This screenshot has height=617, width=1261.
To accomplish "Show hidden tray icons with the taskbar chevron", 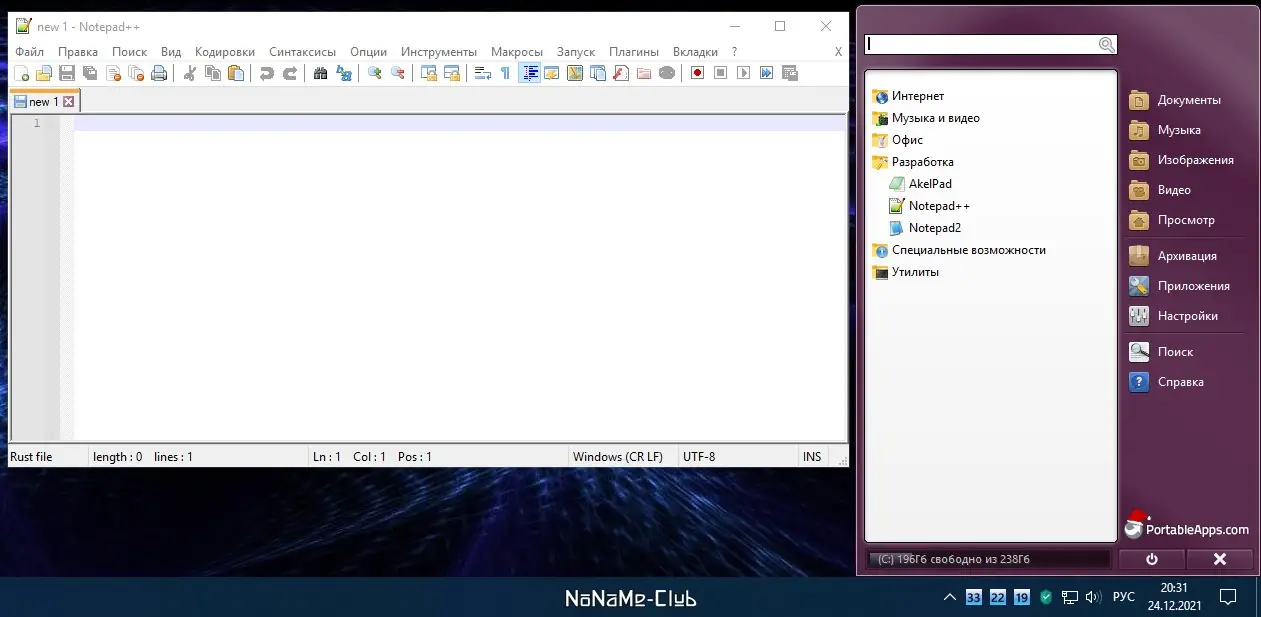I will (949, 598).
